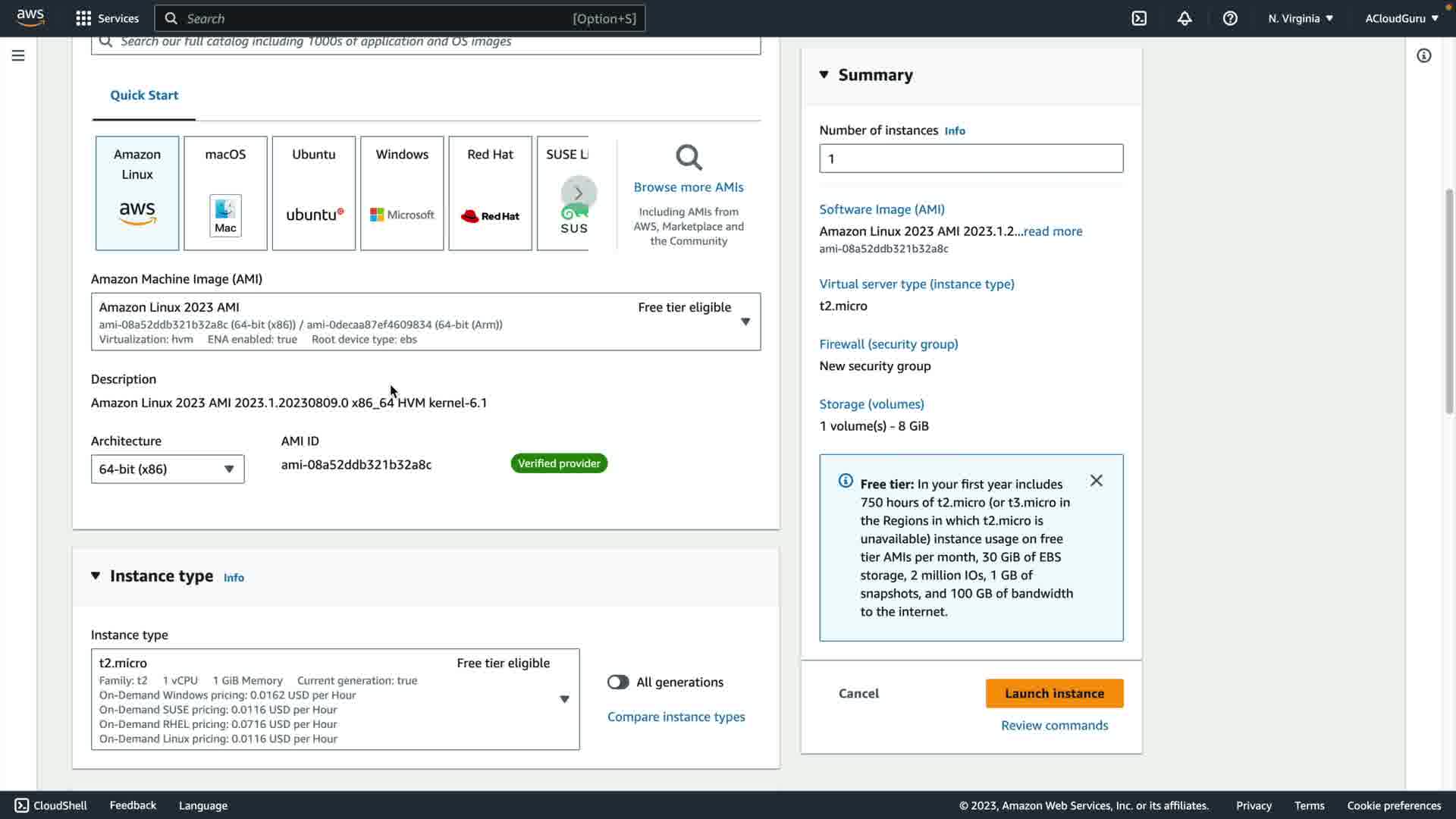1456x819 pixels.
Task: Open the info panel icon at right
Action: (1424, 55)
